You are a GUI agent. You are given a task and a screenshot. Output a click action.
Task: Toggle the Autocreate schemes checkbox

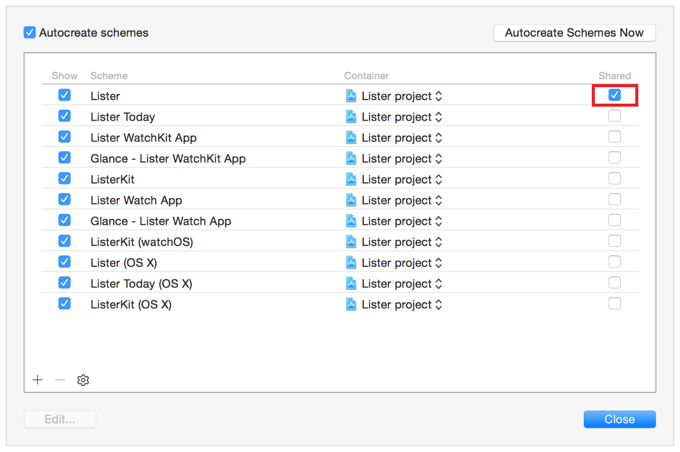(29, 33)
